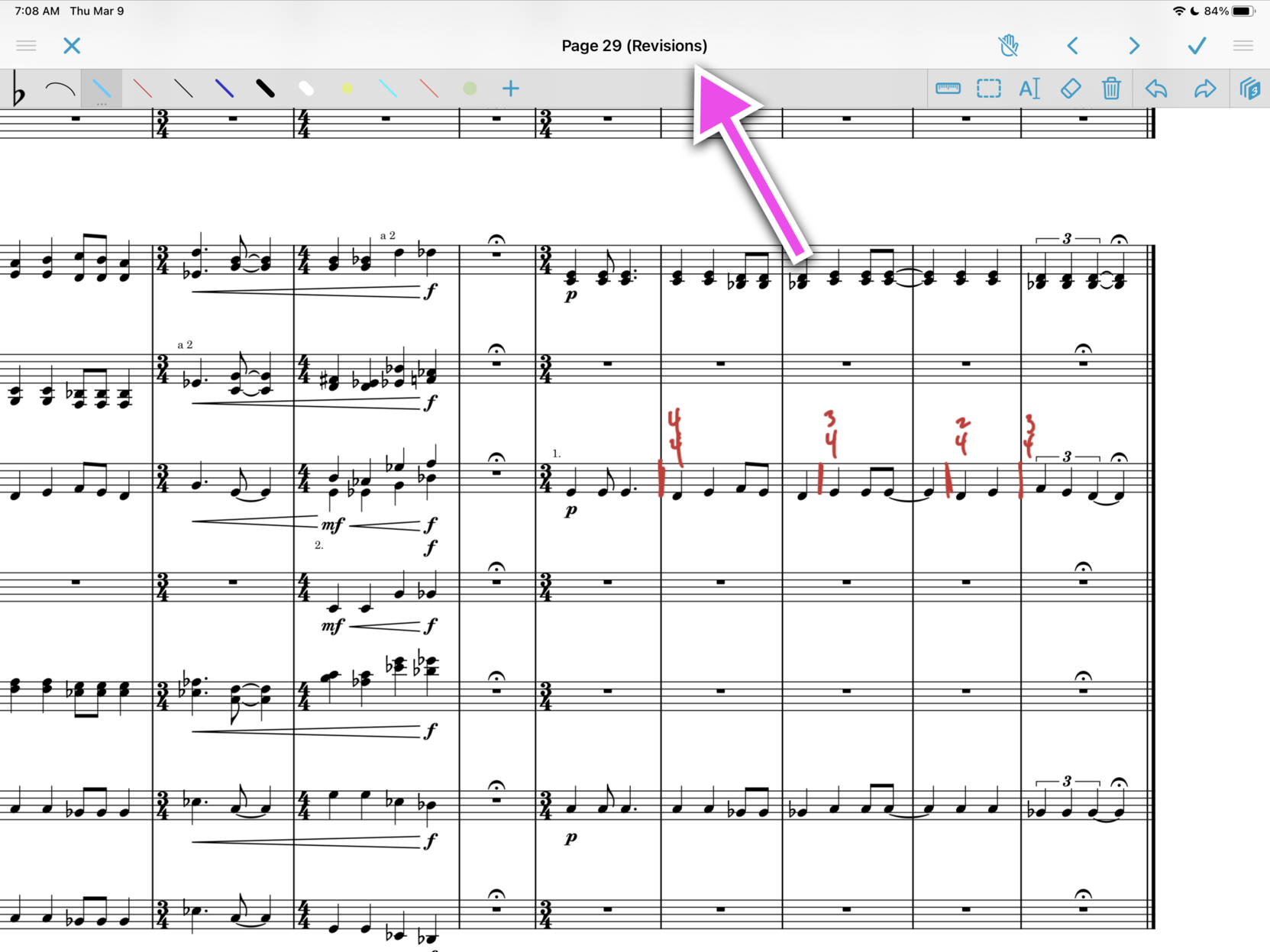Viewport: 1270px width, 952px height.
Task: Save annotations with the checkmark
Action: [x=1197, y=46]
